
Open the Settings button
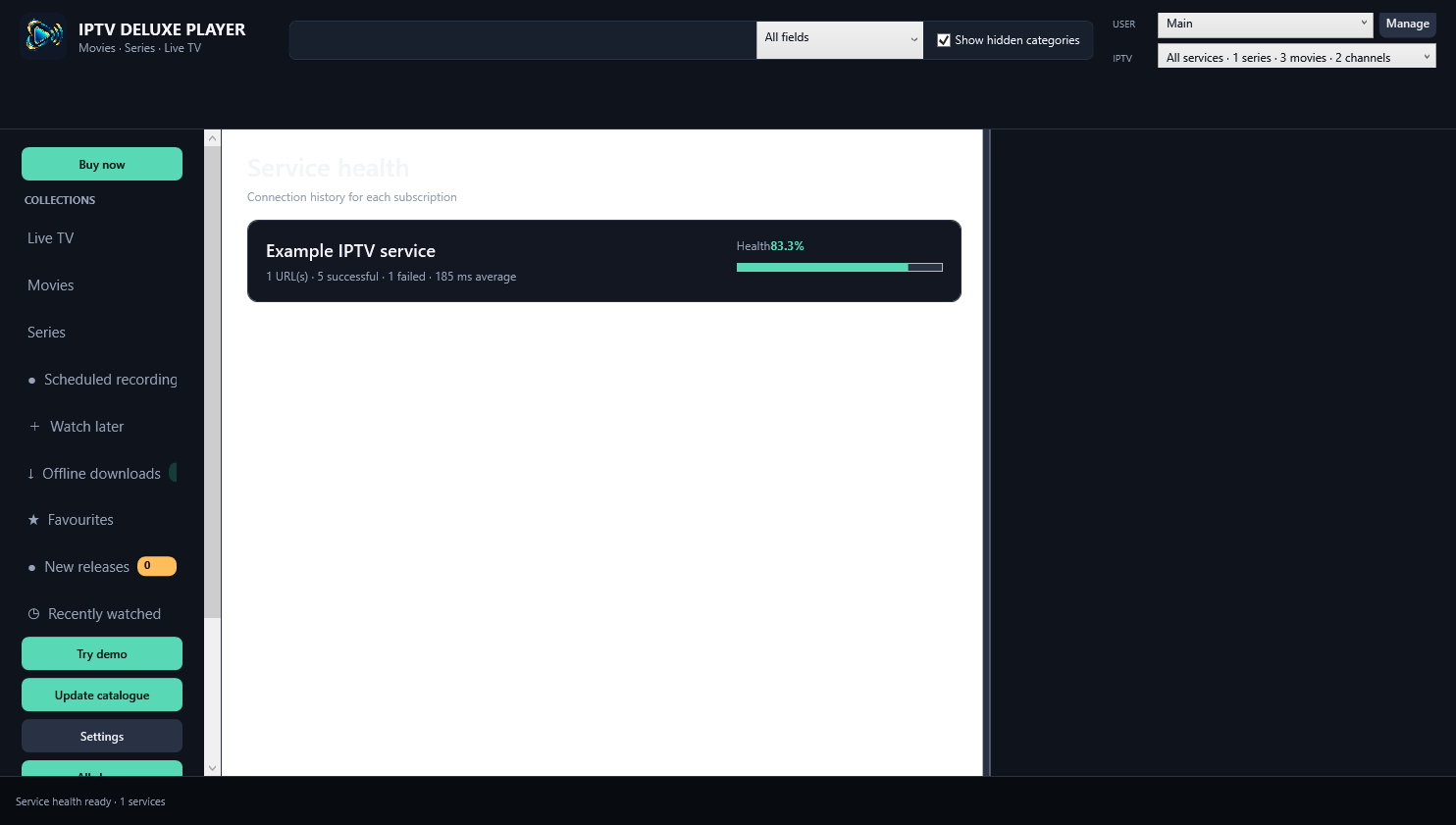tap(102, 736)
